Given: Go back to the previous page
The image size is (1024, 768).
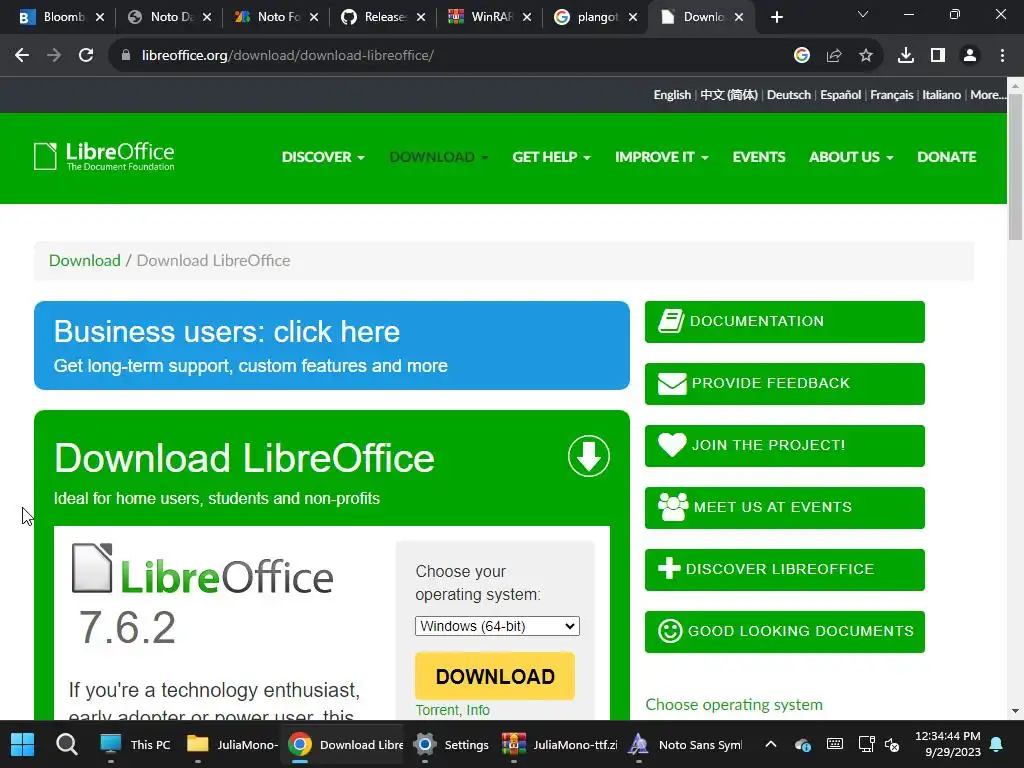Looking at the screenshot, I should click(x=22, y=56).
